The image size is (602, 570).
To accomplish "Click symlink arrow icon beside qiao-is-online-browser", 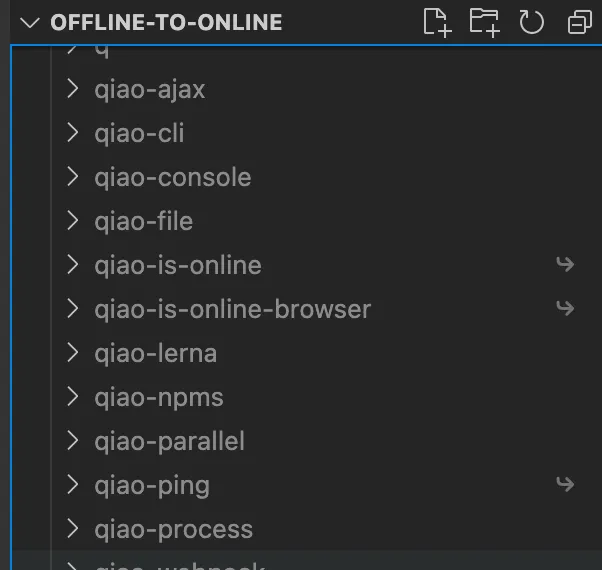I will (565, 308).
